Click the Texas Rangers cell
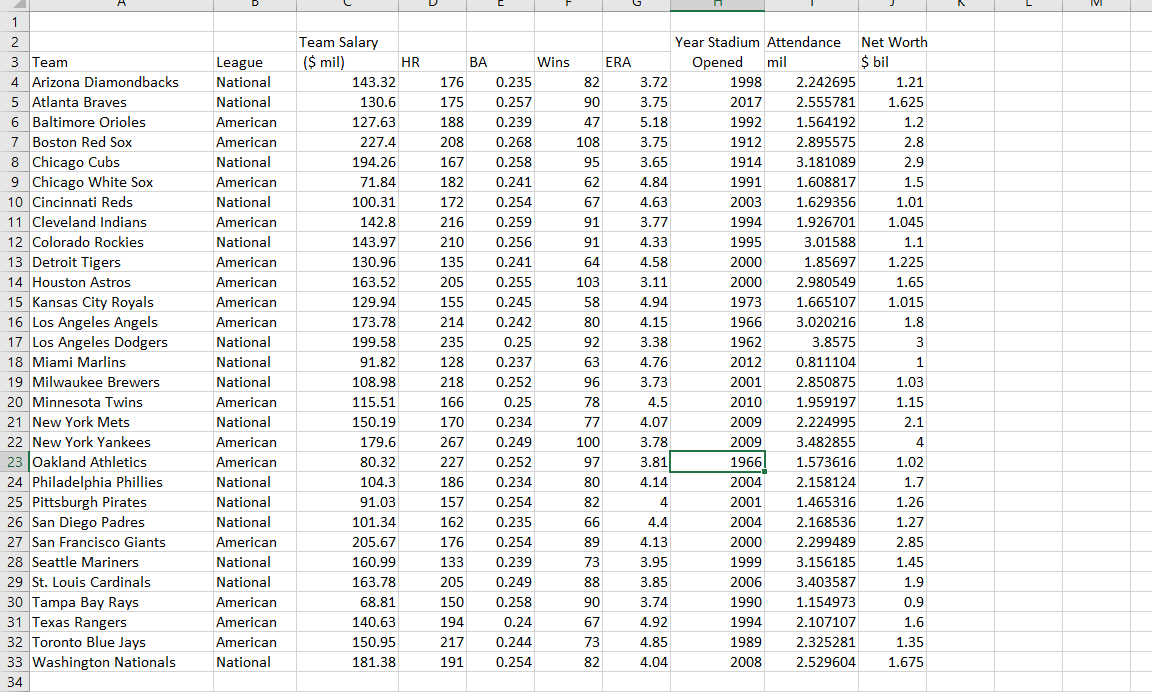 pyautogui.click(x=121, y=622)
